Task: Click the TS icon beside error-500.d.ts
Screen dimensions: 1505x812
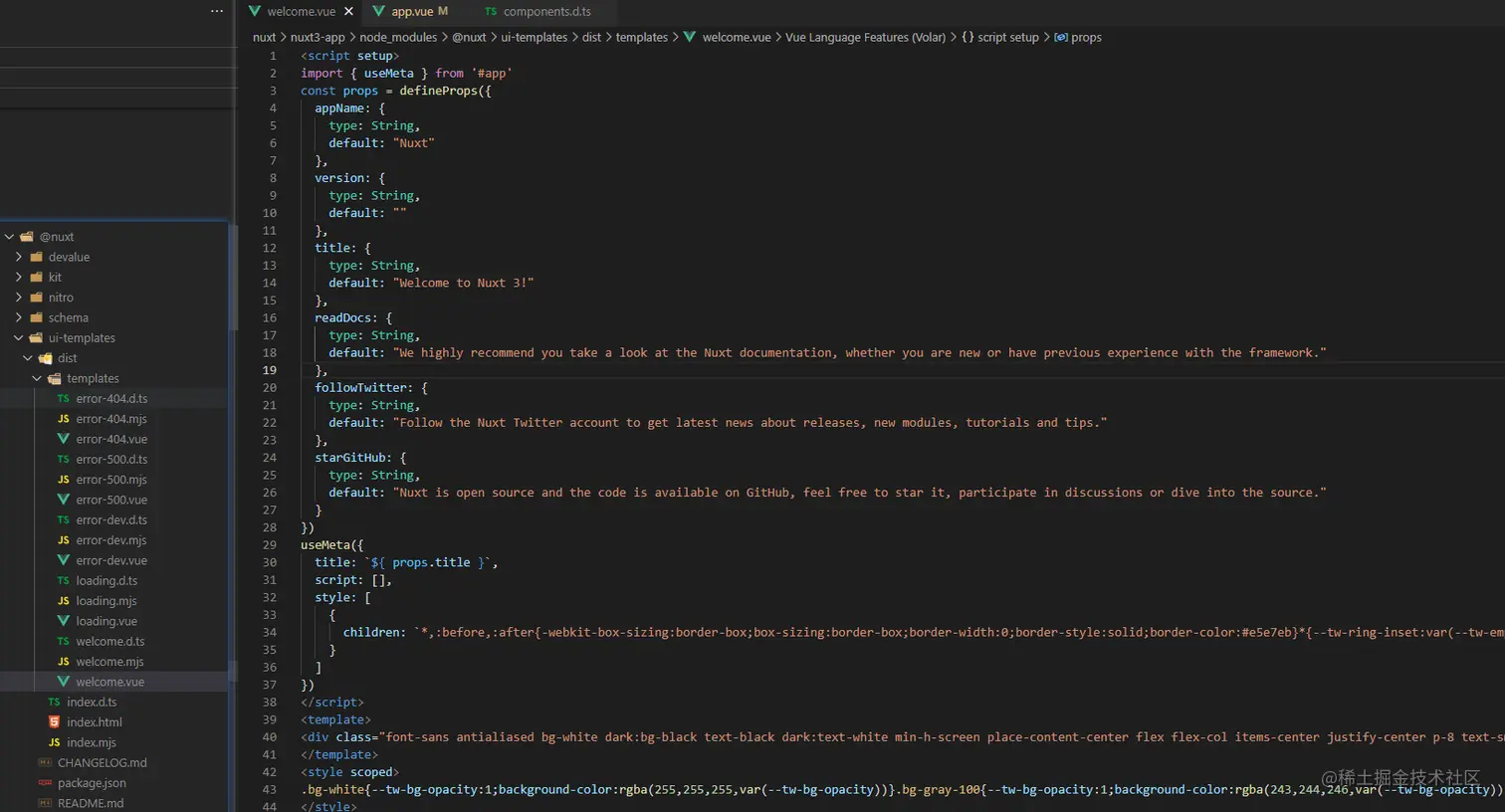Action: tap(64, 460)
